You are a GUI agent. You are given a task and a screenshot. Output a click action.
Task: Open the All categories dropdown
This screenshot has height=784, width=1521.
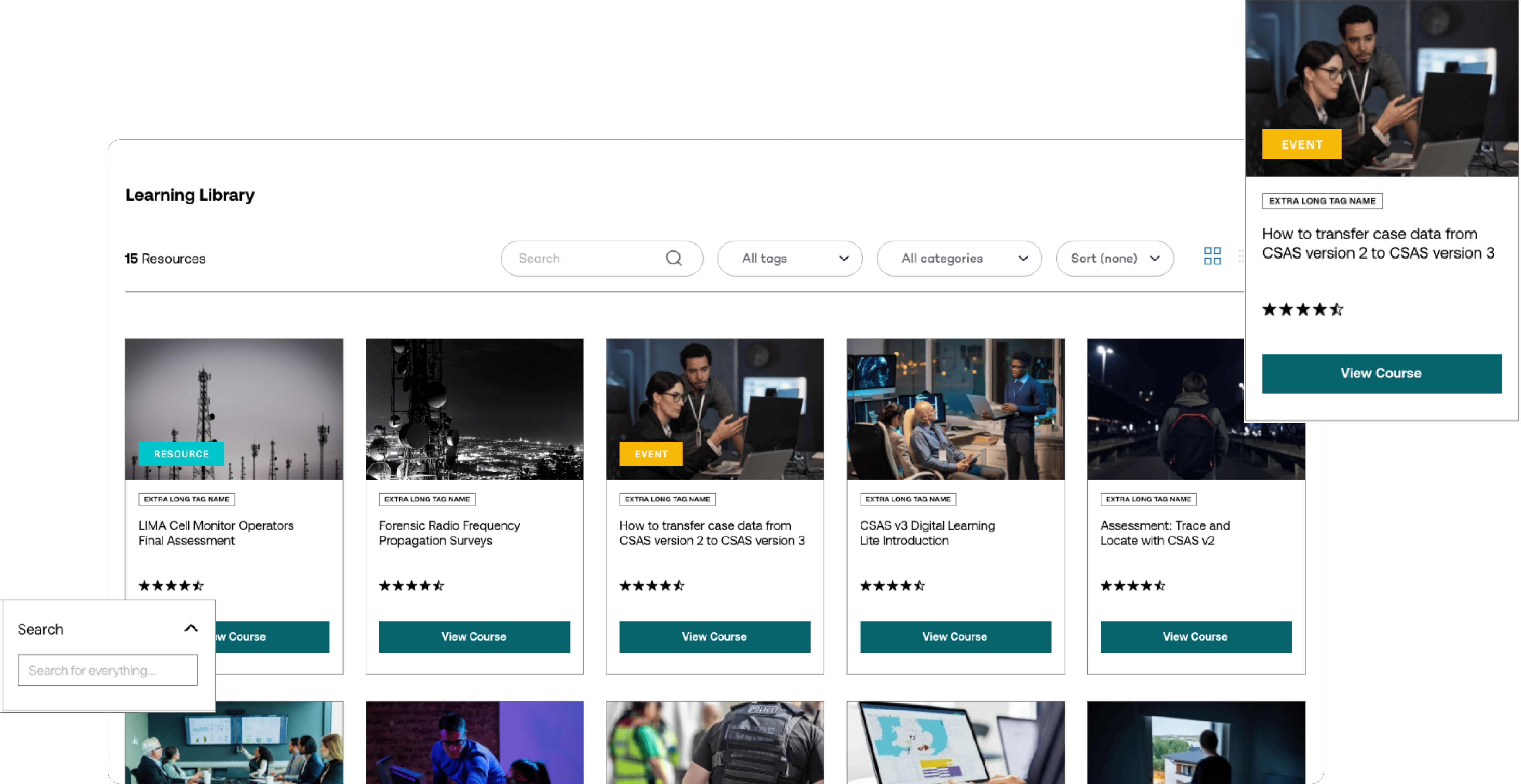[959, 258]
